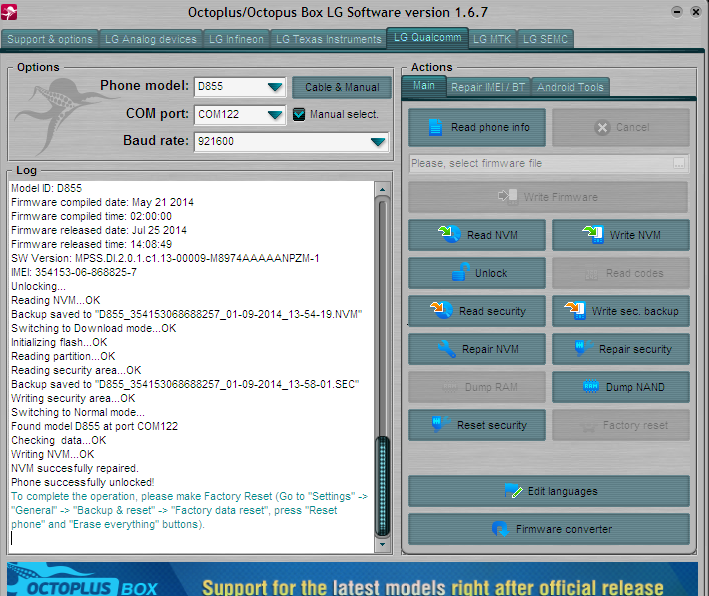Click the Unlock padlock icon
Screen dimensions: 709x596
(461, 272)
